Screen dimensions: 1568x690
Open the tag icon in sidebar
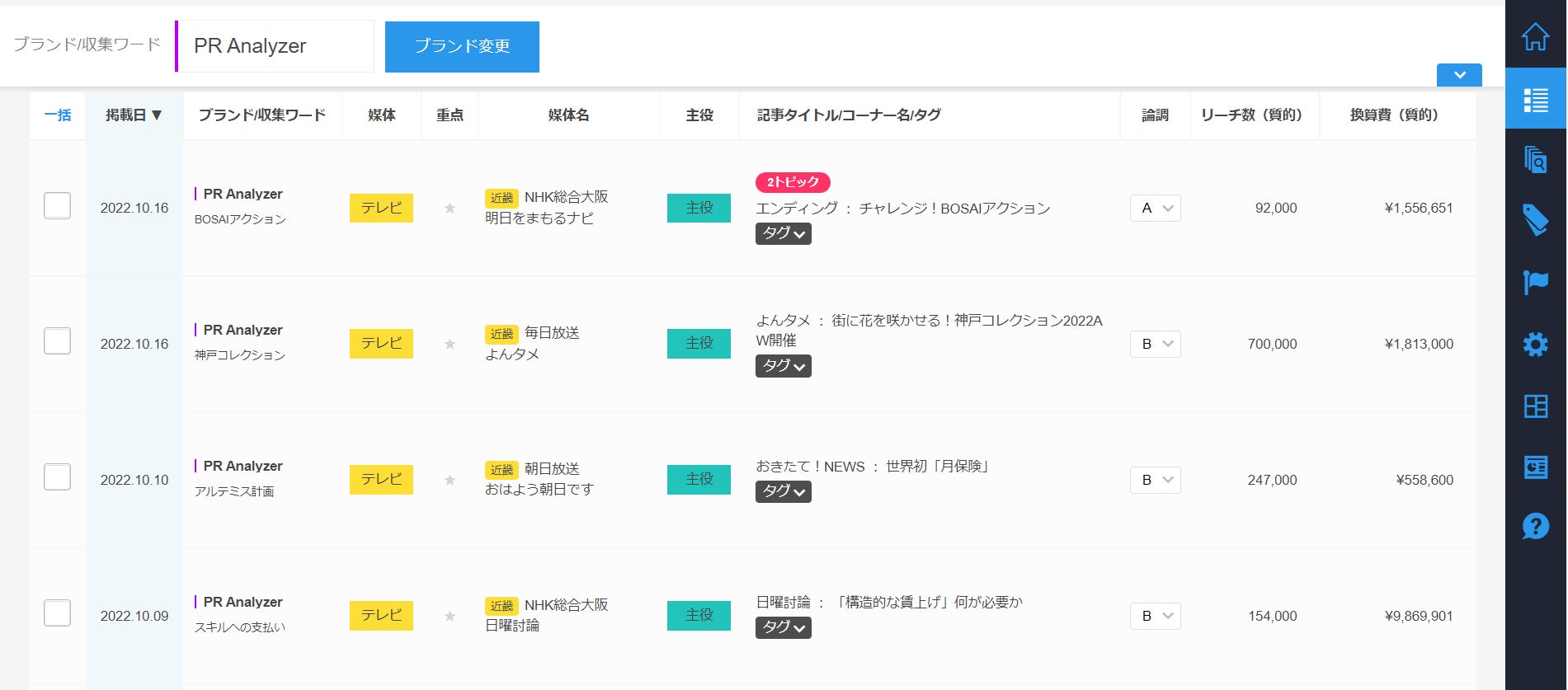coord(1535,220)
